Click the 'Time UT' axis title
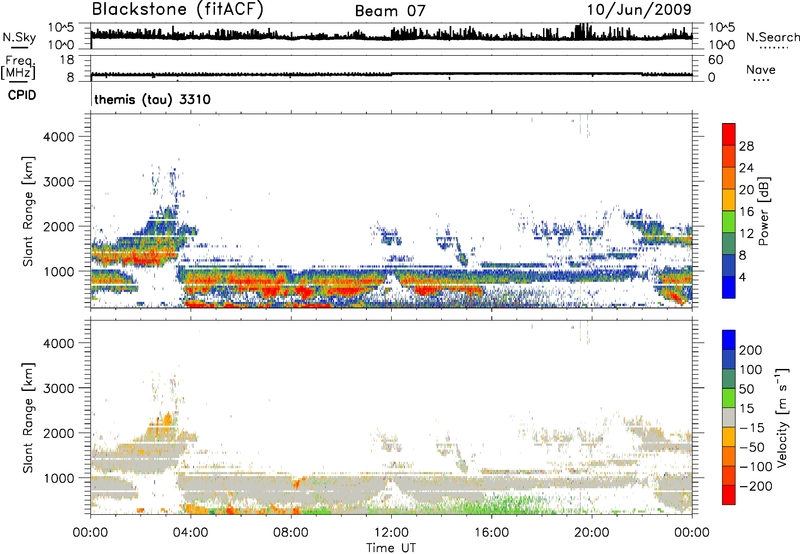This screenshot has width=800, height=554. [391, 548]
